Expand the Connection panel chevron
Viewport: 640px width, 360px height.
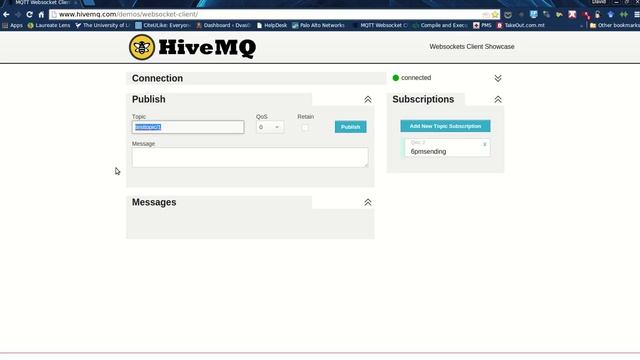click(498, 78)
